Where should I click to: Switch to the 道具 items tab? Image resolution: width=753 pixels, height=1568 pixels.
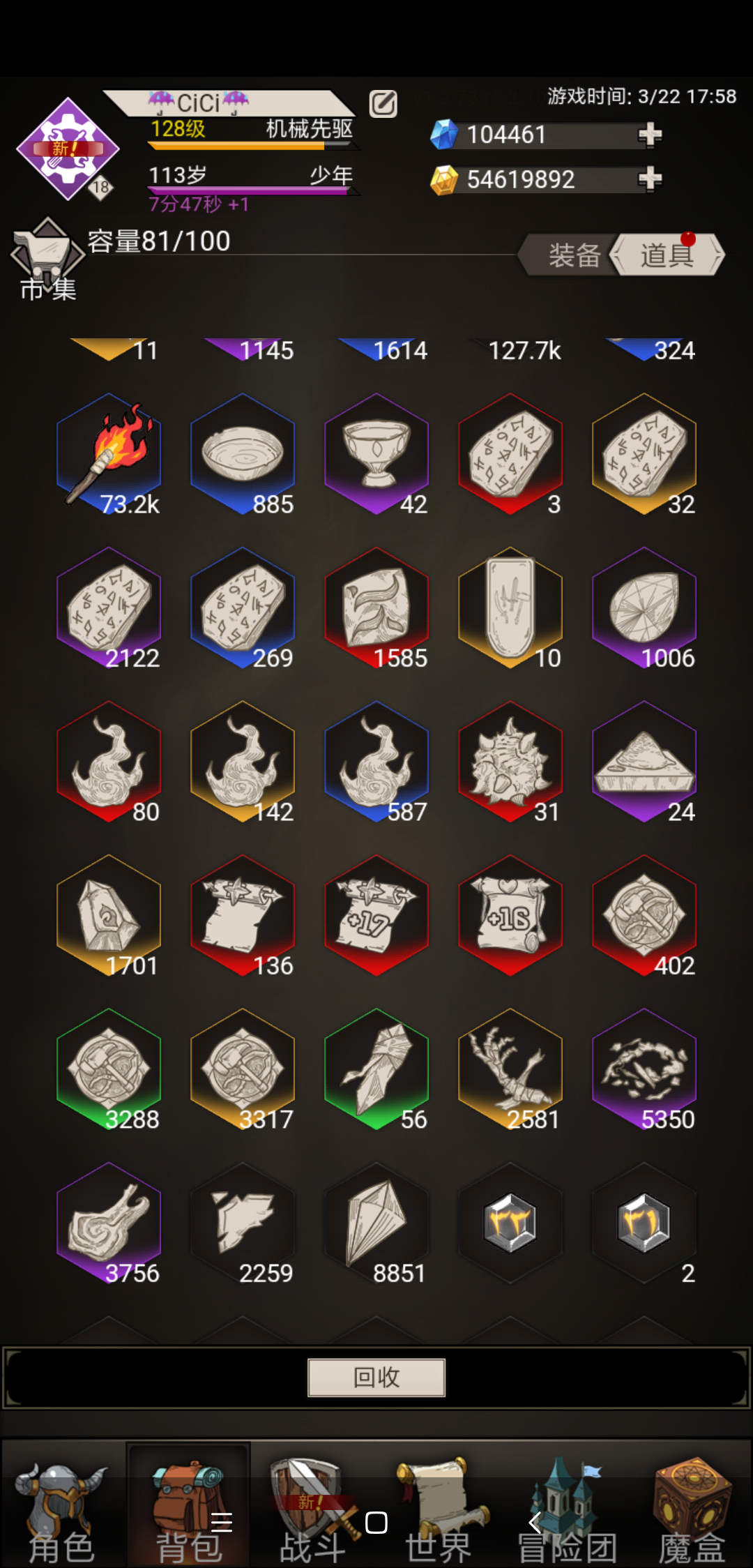point(668,255)
